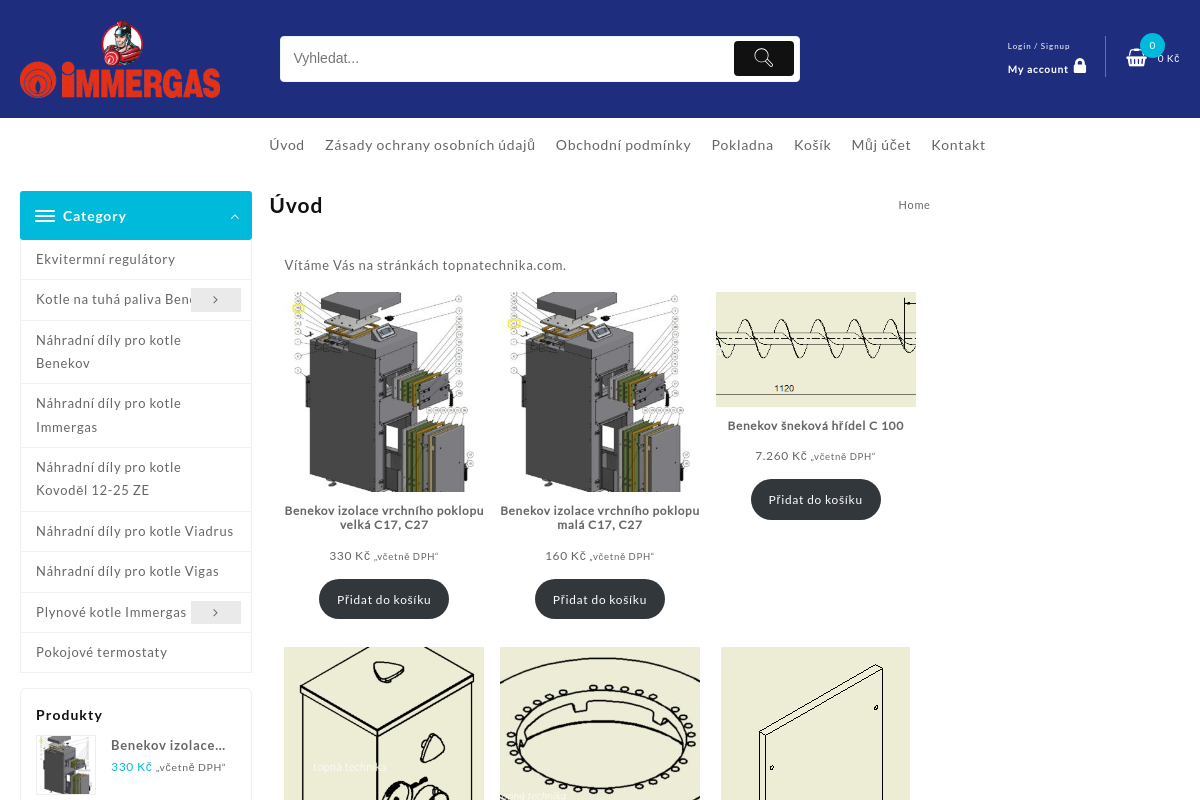Viewport: 1200px width, 800px height.
Task: Click My account link text
Action: pyautogui.click(x=1038, y=69)
